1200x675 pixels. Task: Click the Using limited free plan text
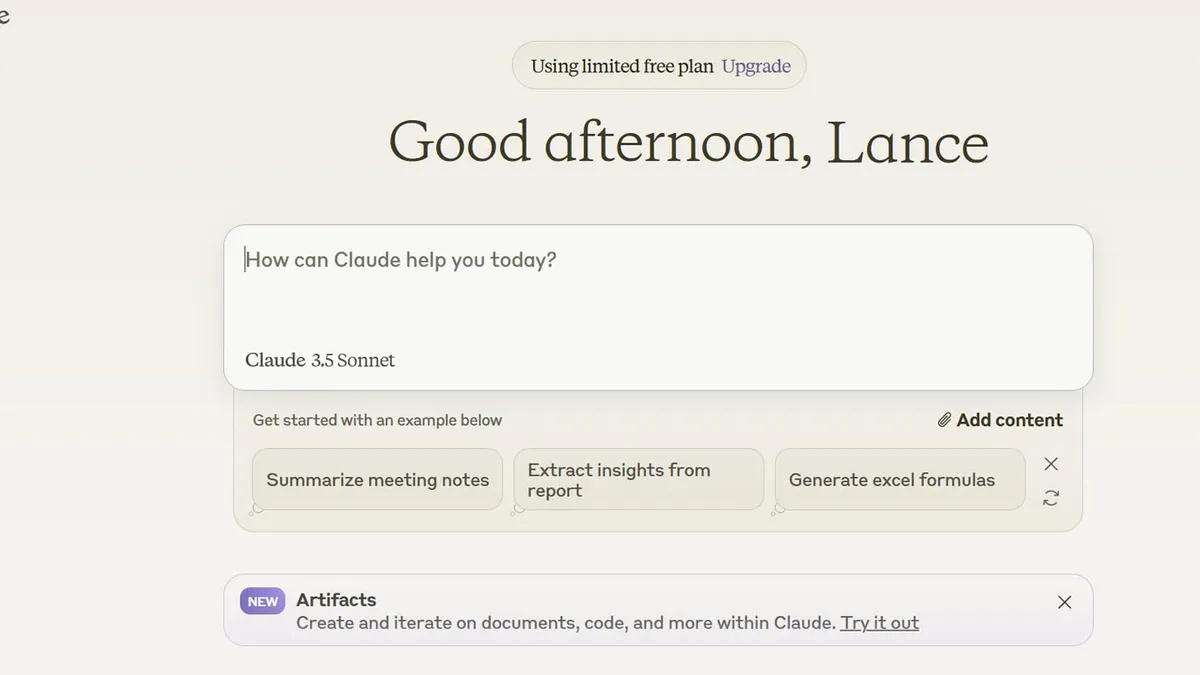(622, 66)
